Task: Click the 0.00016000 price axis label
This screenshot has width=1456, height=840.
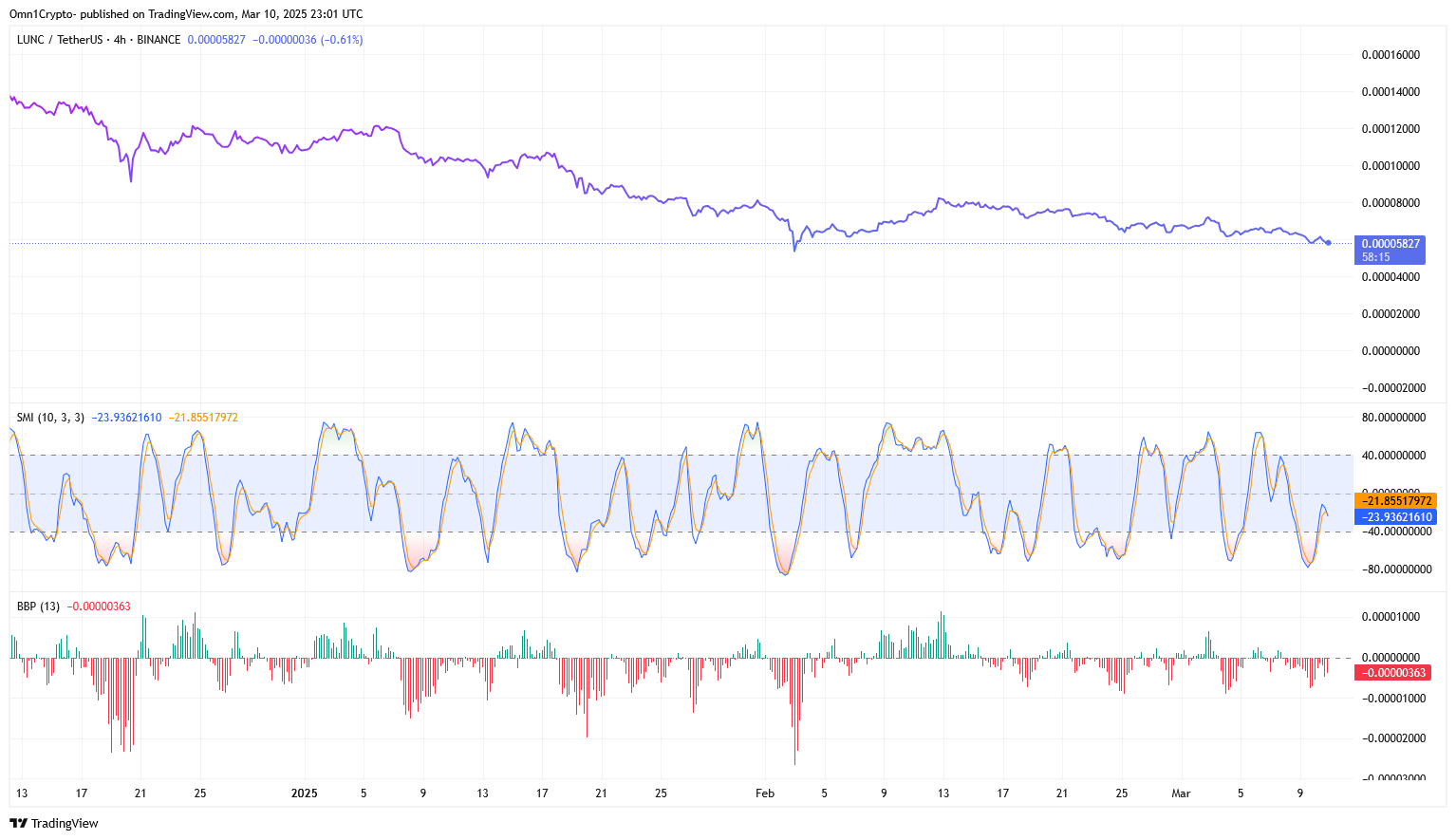Action: coord(1391,55)
